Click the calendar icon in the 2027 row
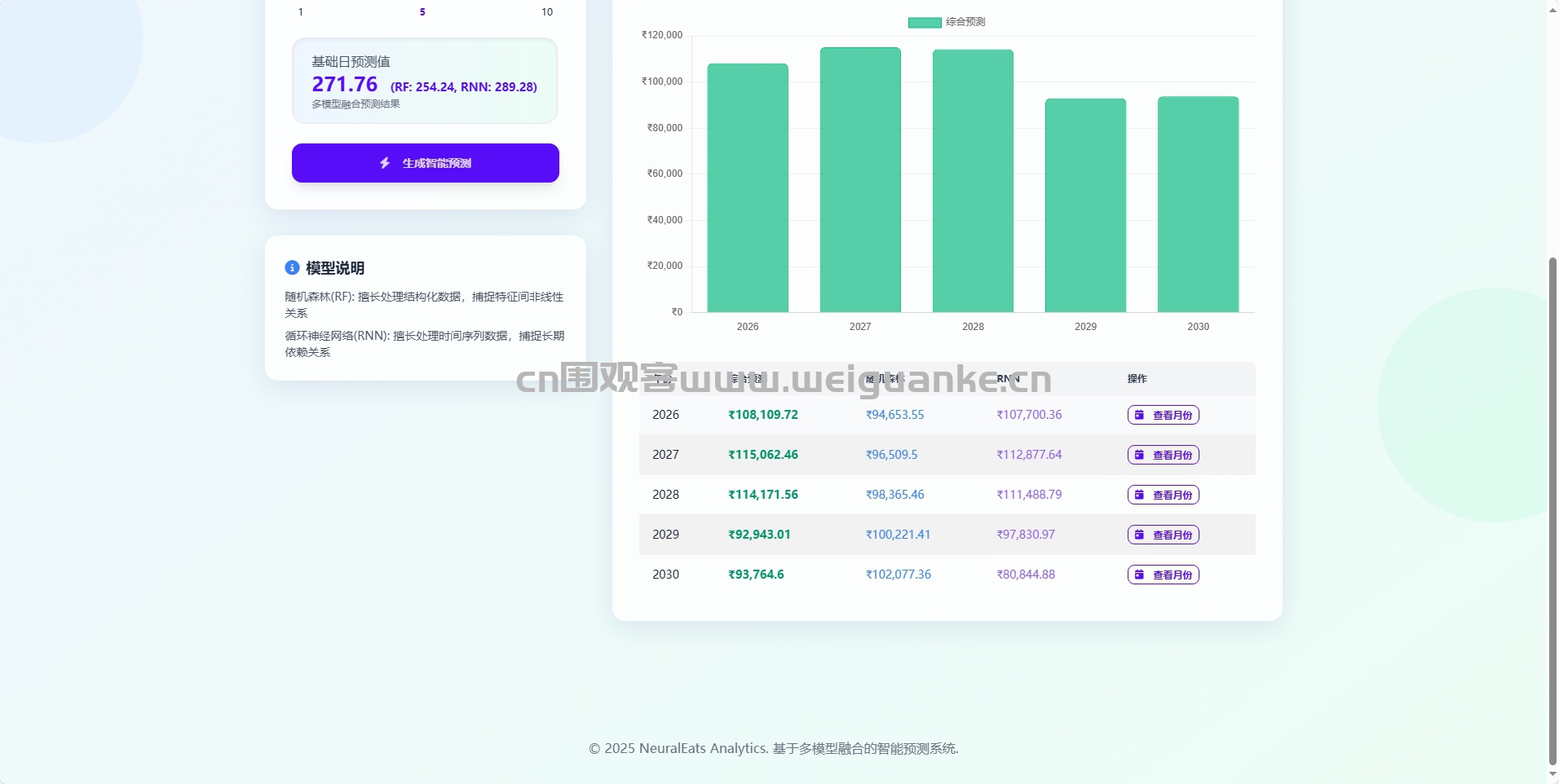Viewport: 1559px width, 784px height. pos(1140,455)
